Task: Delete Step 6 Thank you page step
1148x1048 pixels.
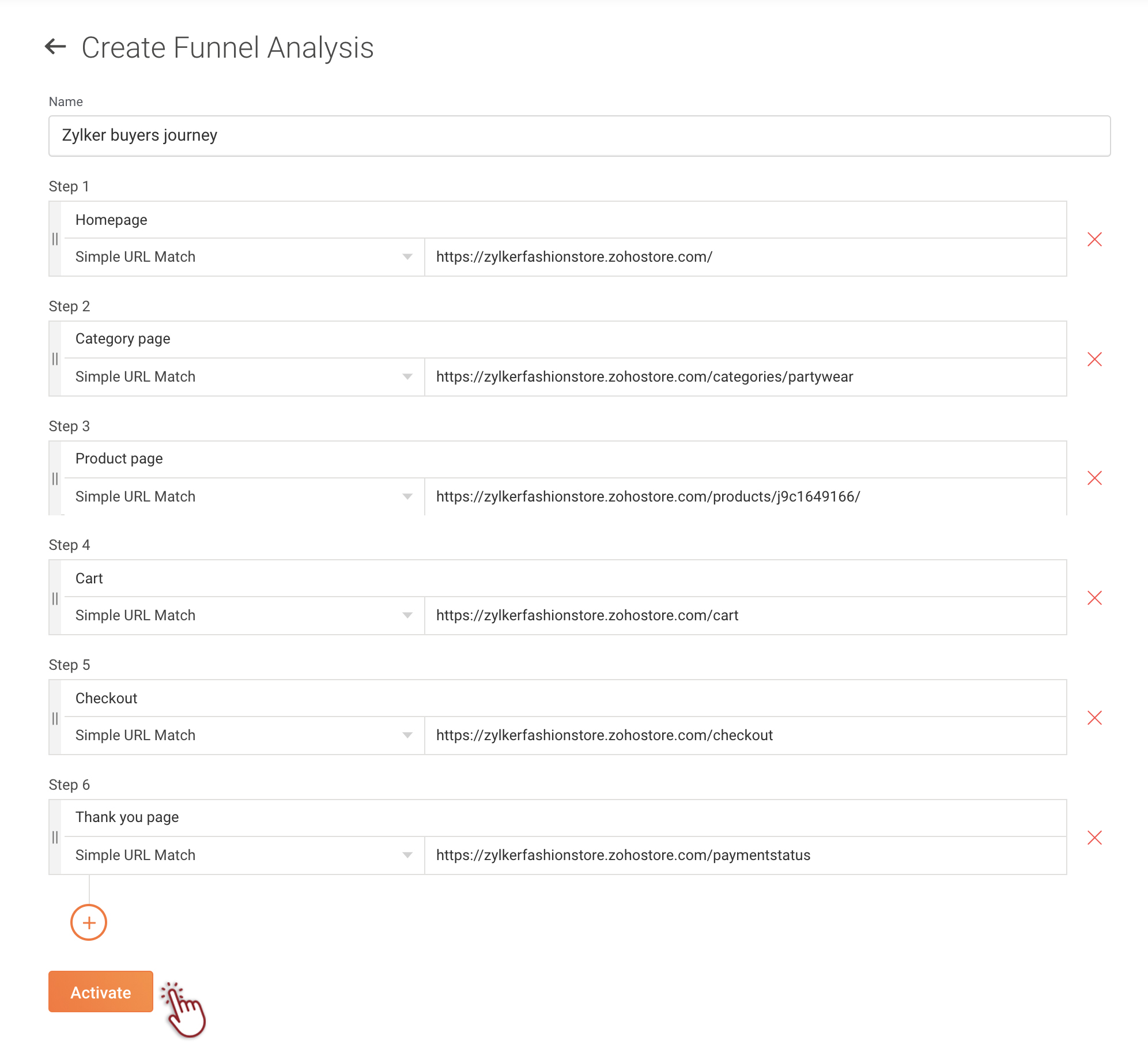Action: [x=1094, y=838]
